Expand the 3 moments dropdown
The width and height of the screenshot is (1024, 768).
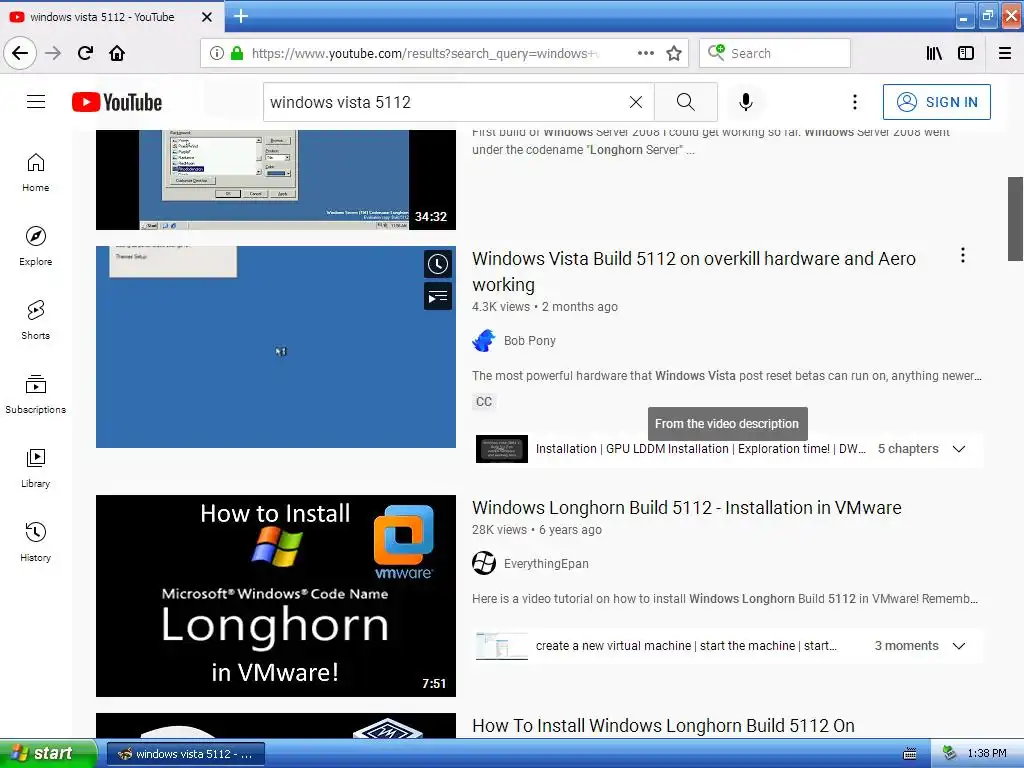coord(959,646)
